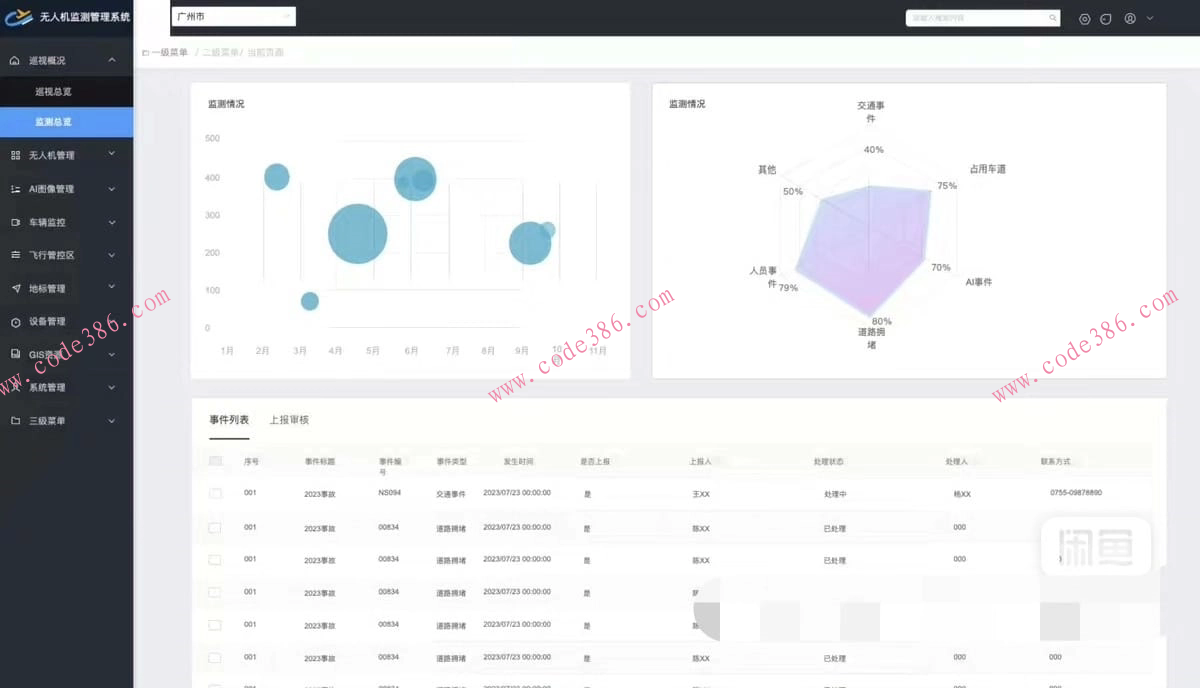Click the drone system logo icon
The height and width of the screenshot is (688, 1200).
tap(19, 17)
